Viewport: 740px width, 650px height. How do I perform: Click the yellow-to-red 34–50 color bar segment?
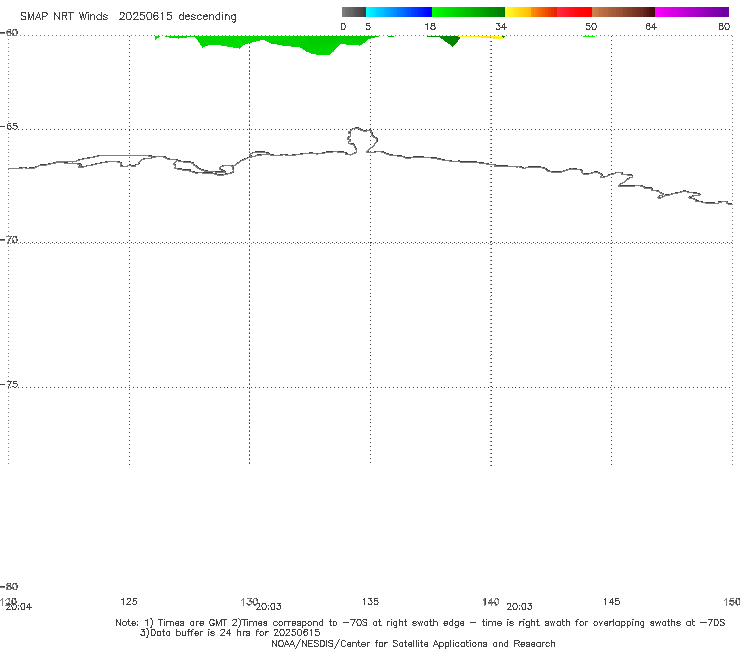coord(548,12)
